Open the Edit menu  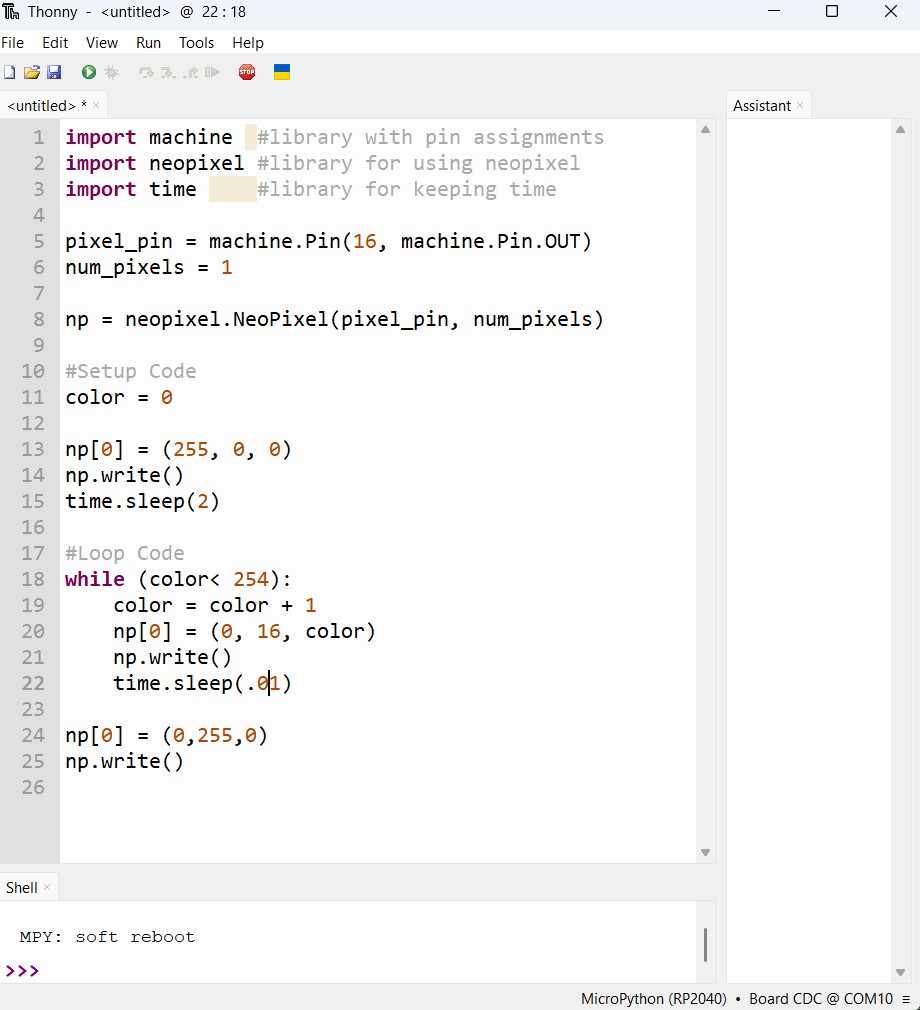55,43
